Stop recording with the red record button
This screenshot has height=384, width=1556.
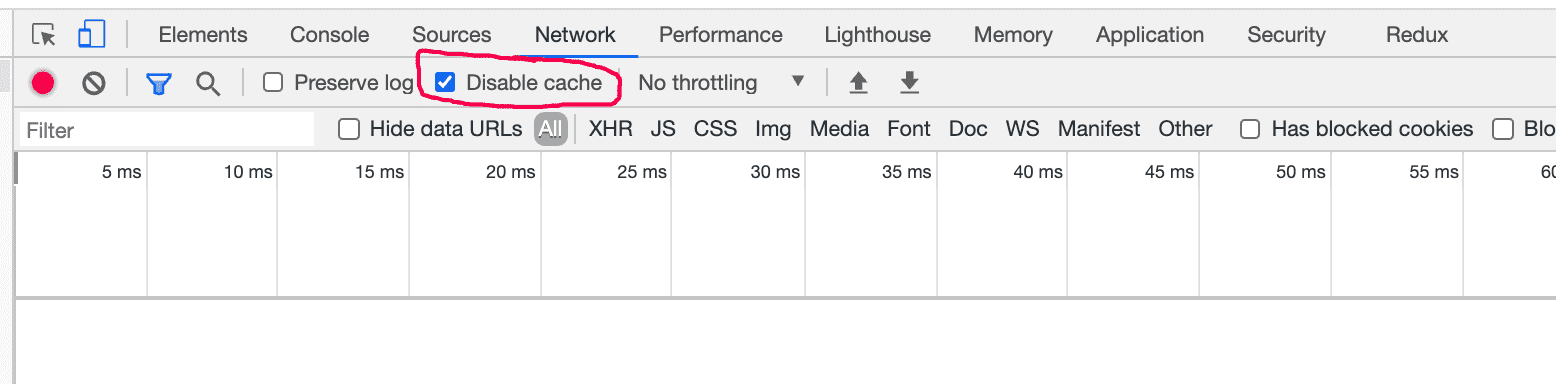click(42, 83)
